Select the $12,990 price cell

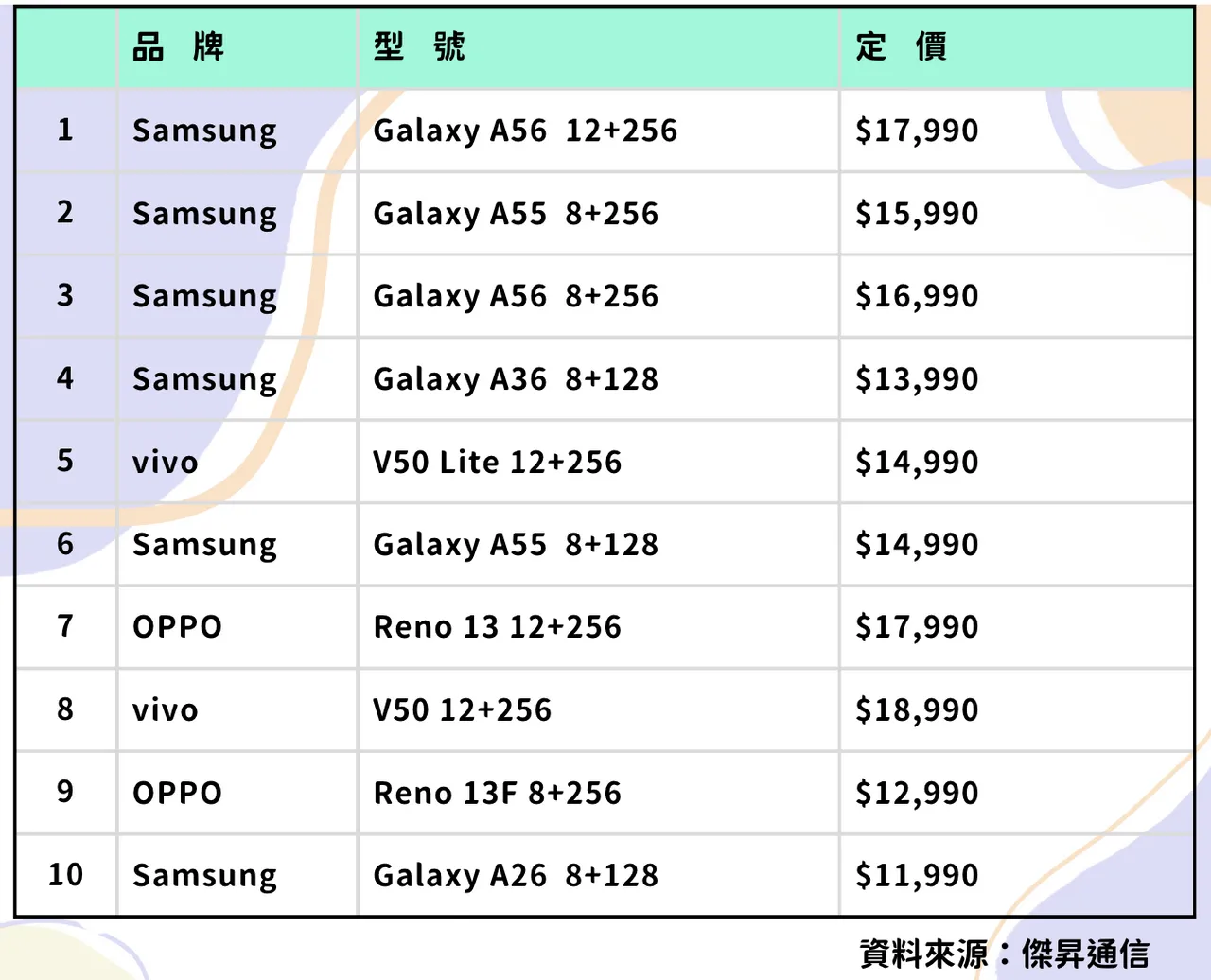point(916,794)
